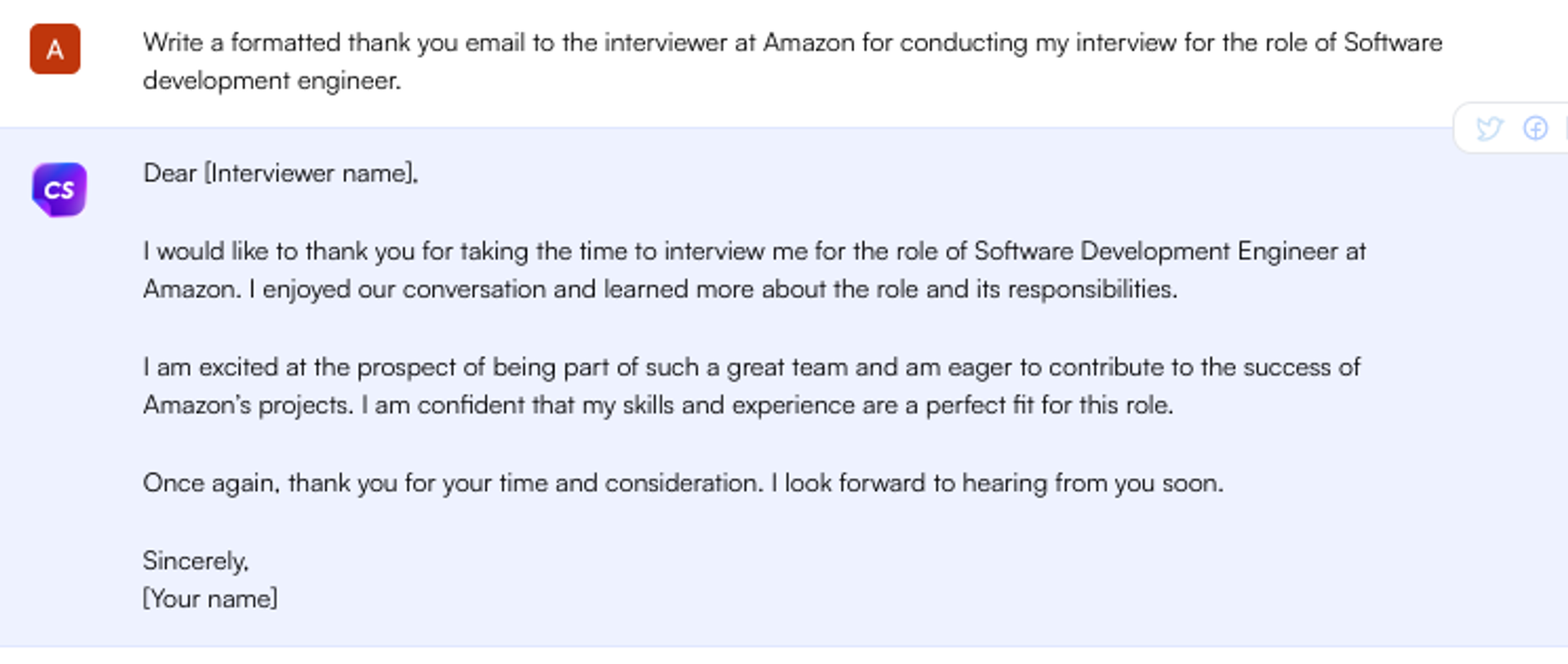Share the response on Facebook
Screen dimensions: 1568x664
coord(1535,128)
